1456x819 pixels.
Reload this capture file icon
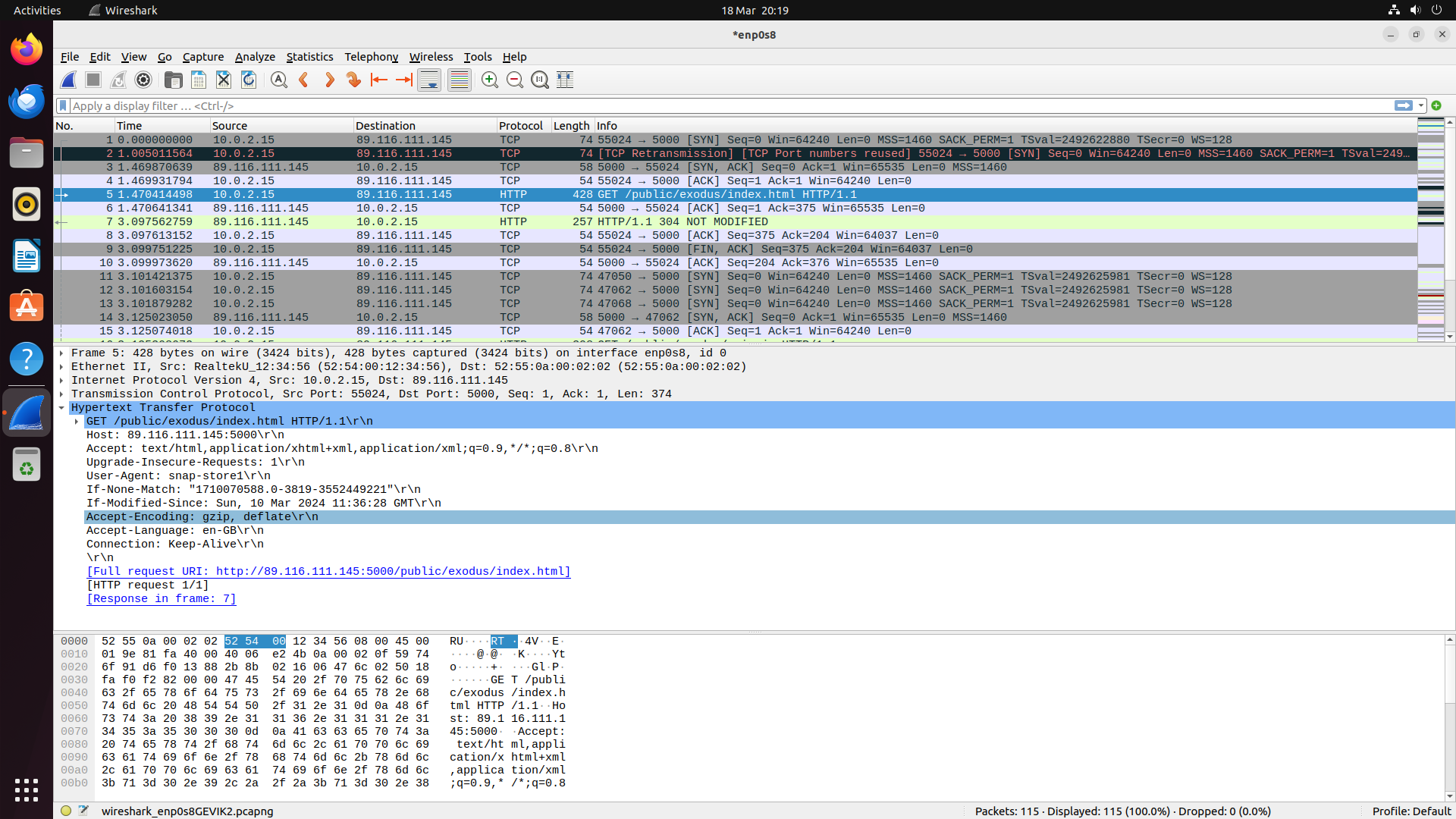(249, 80)
